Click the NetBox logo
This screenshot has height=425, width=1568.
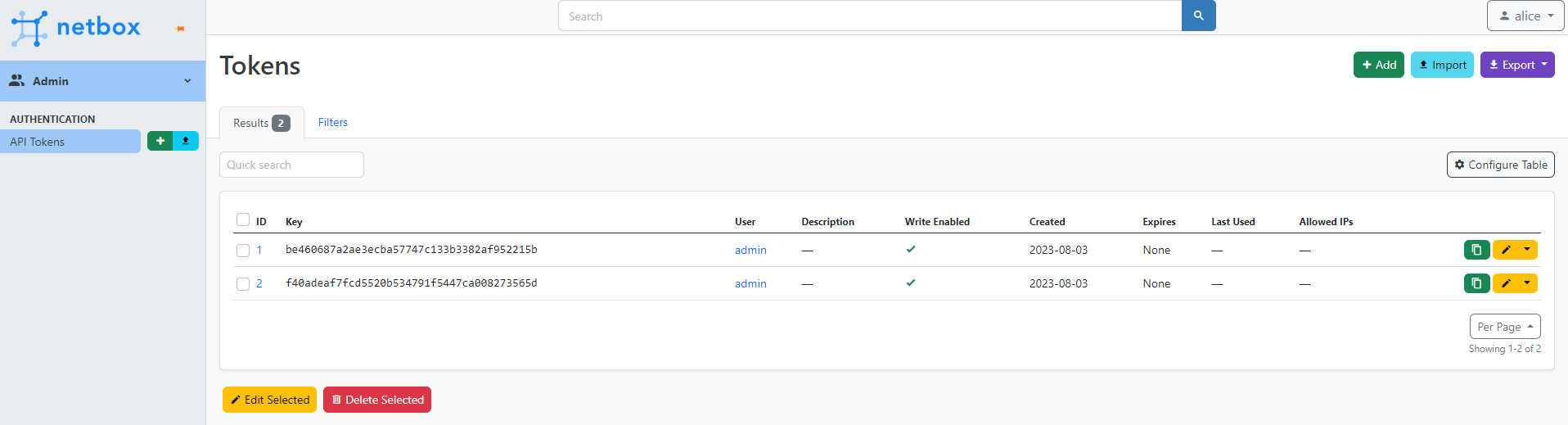point(75,28)
